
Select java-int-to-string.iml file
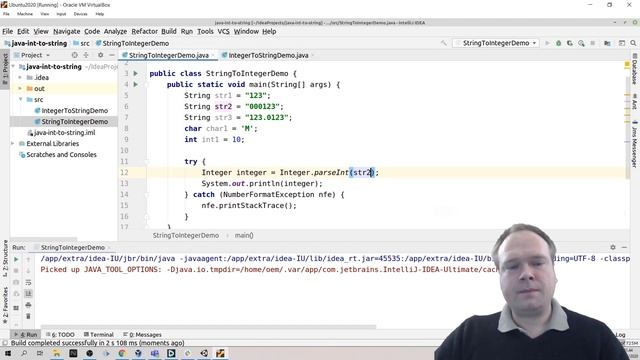coord(64,133)
